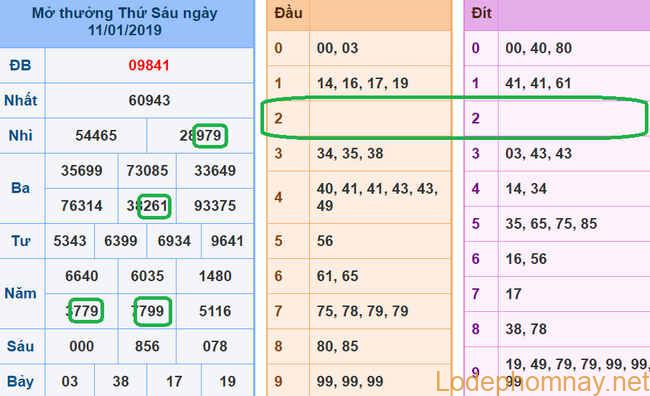Click the red special prize number 09841

pos(149,66)
